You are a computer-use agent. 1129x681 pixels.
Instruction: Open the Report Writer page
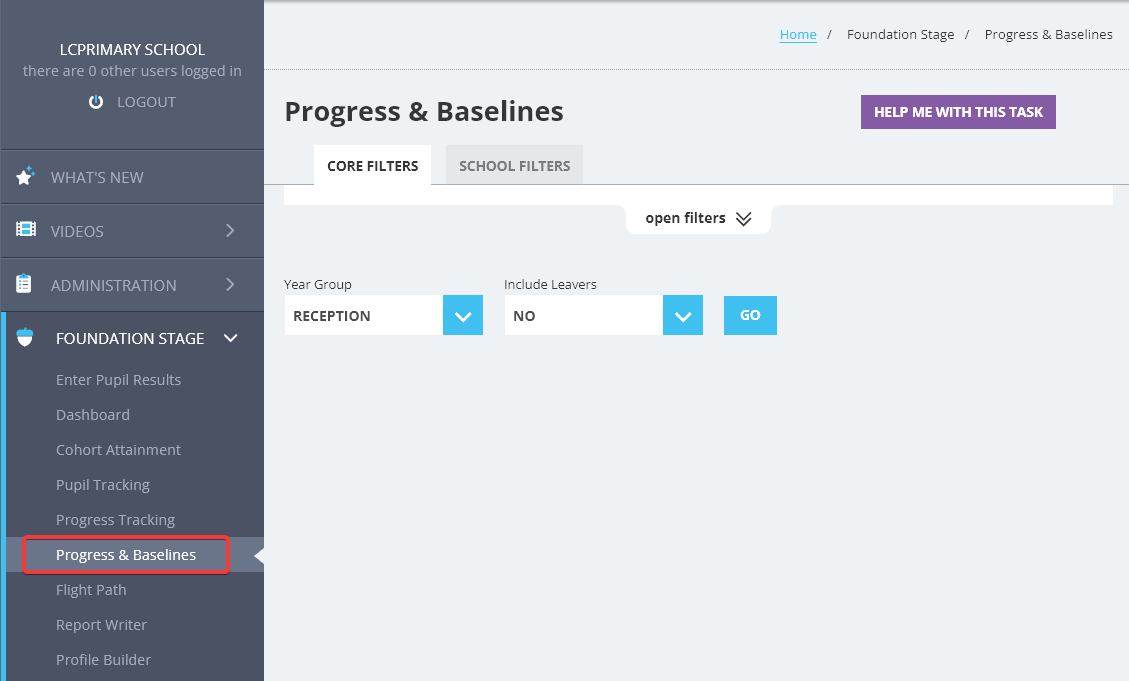click(102, 625)
